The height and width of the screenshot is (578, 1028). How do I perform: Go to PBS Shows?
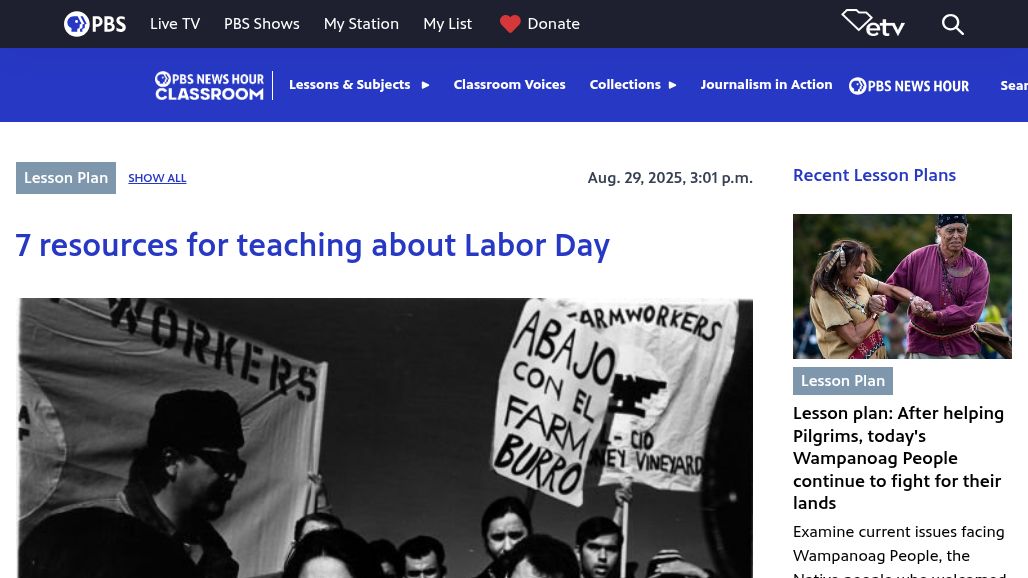261,24
